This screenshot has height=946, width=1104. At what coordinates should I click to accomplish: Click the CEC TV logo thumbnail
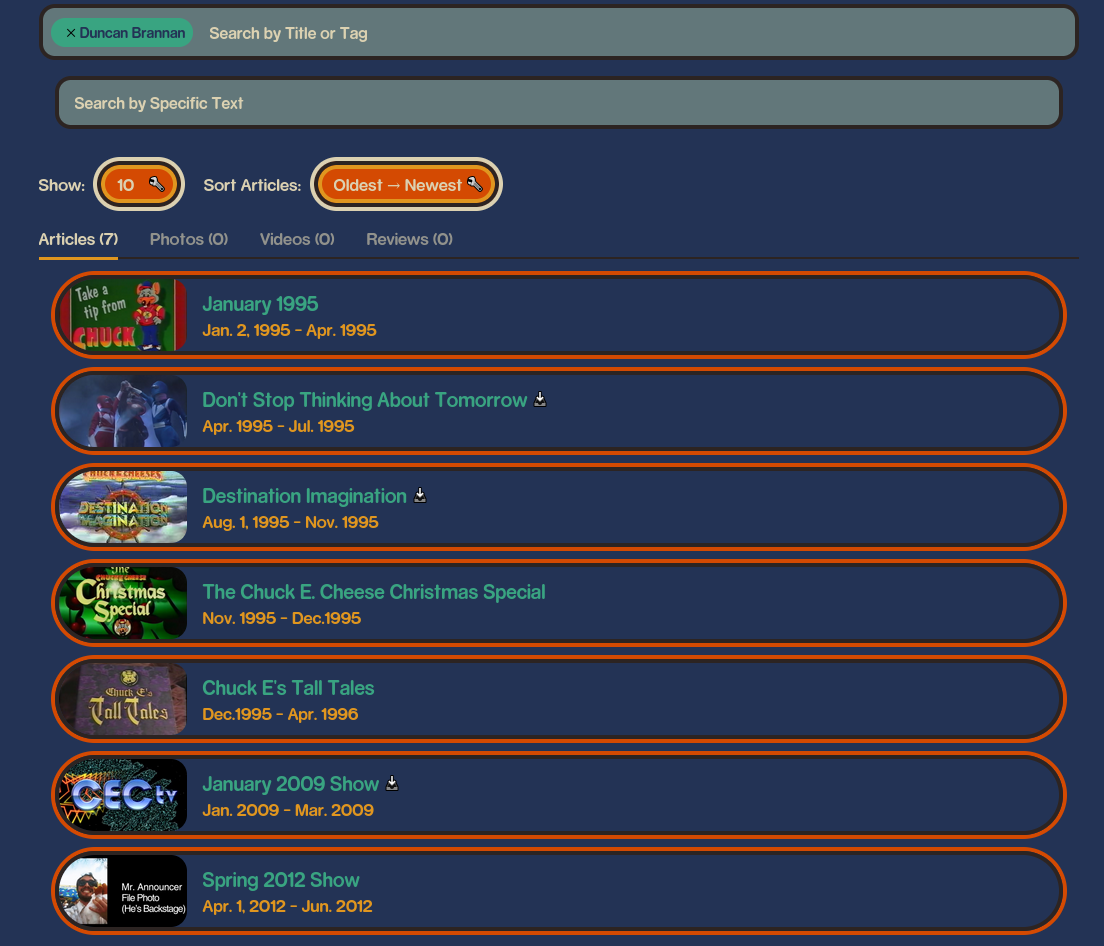123,795
